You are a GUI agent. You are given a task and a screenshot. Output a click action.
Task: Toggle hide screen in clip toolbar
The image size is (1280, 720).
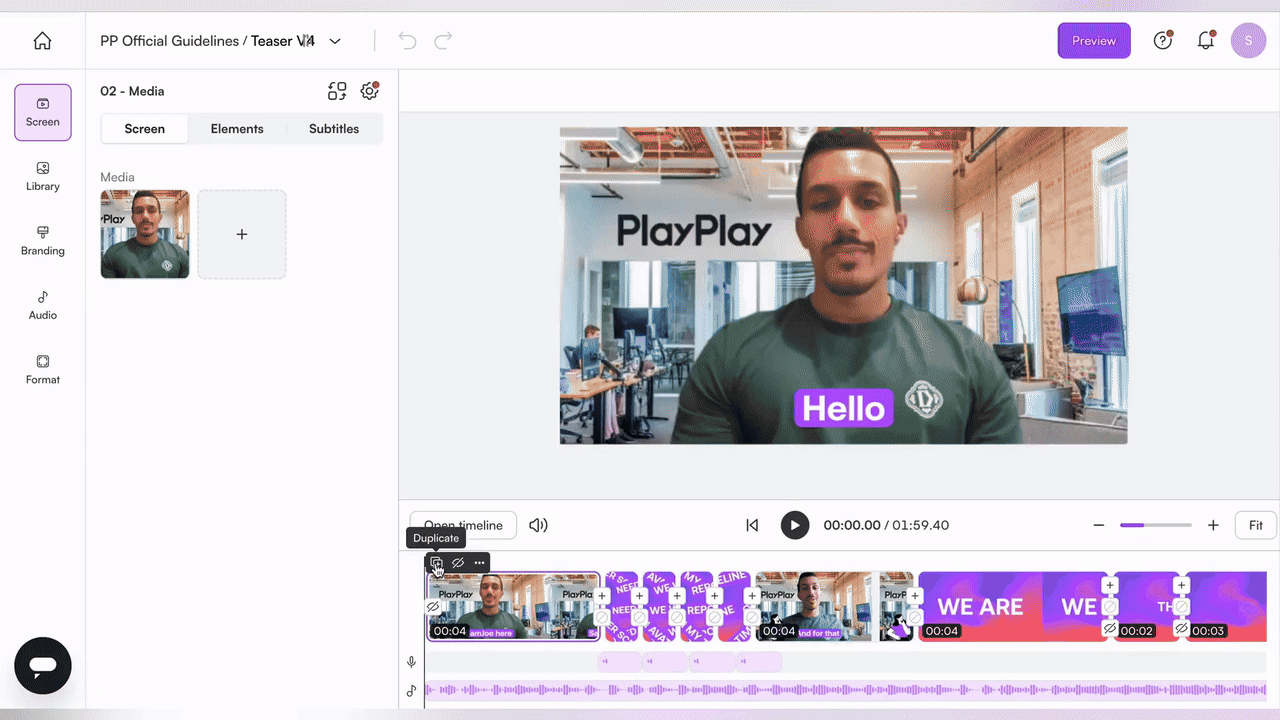pos(458,563)
